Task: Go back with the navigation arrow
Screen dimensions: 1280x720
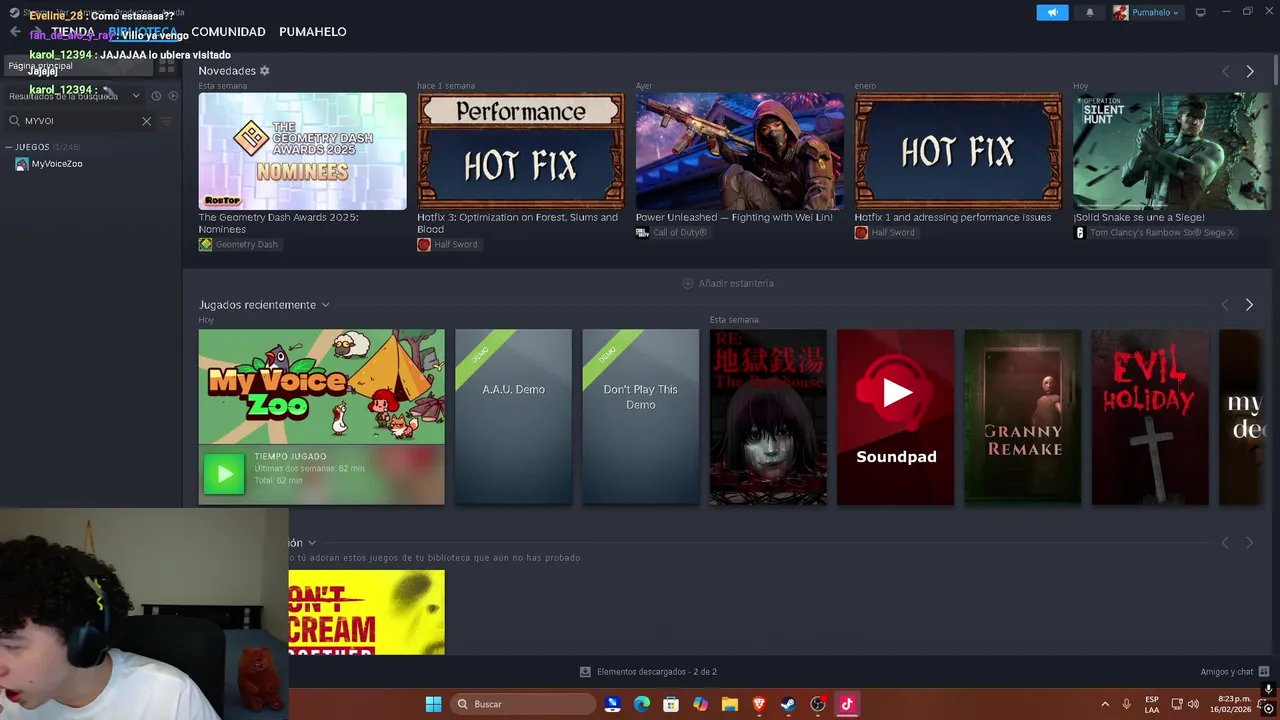Action: point(15,32)
